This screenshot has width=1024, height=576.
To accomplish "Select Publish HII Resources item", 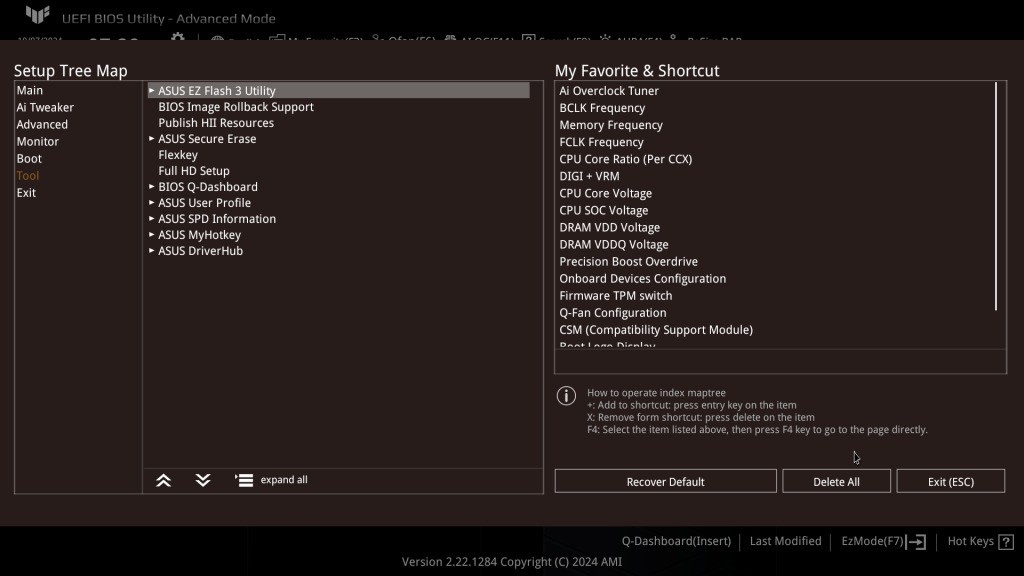I will pyautogui.click(x=216, y=123).
